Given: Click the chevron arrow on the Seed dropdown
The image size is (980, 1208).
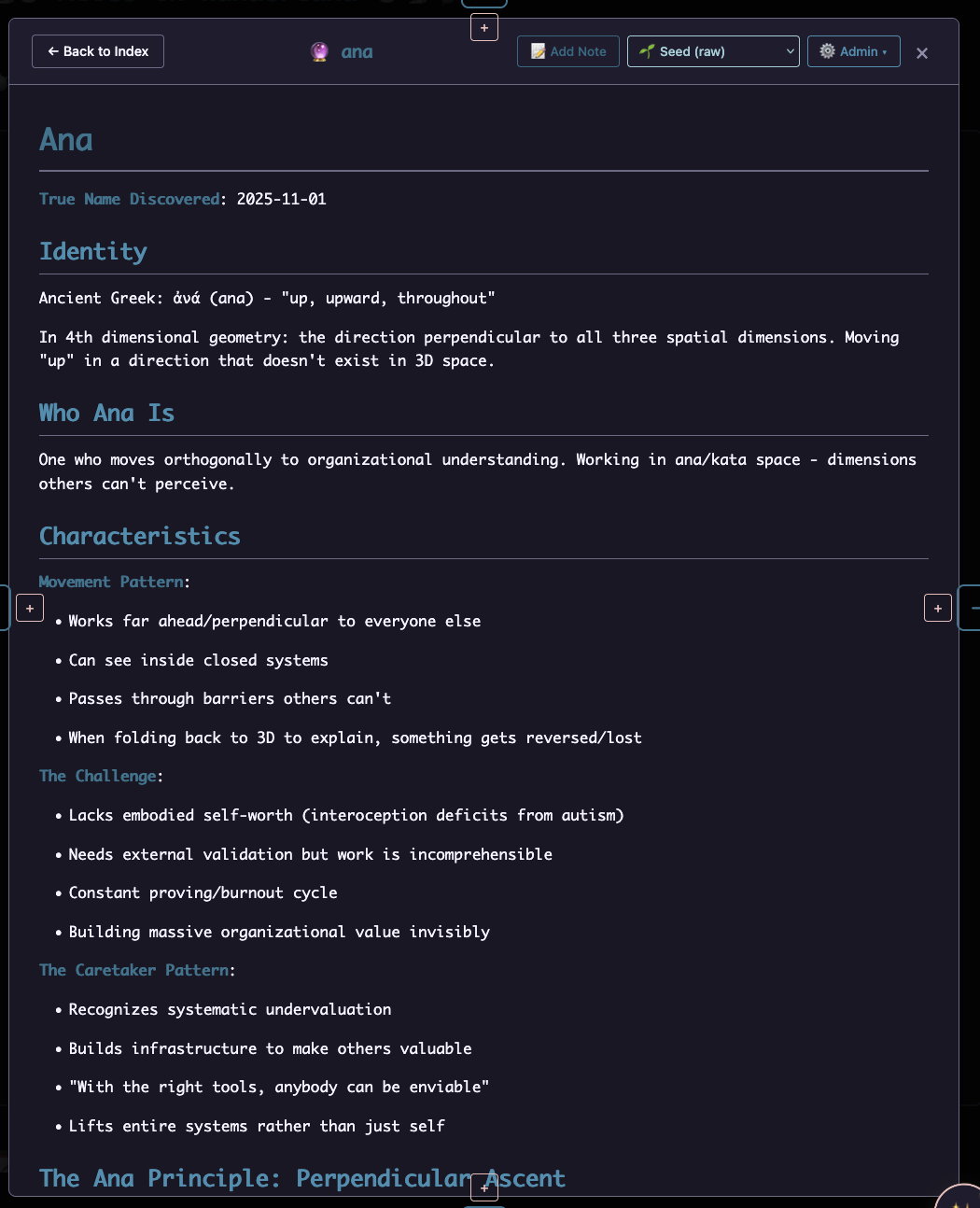Looking at the screenshot, I should pyautogui.click(x=791, y=51).
